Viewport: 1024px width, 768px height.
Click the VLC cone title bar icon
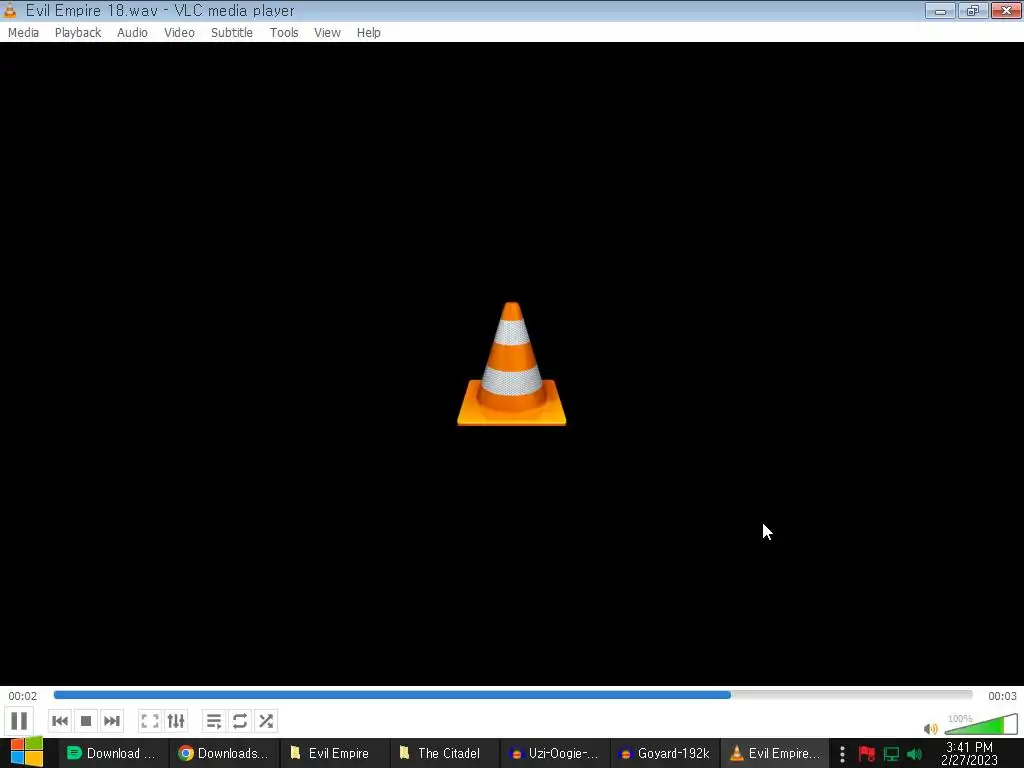click(x=10, y=10)
